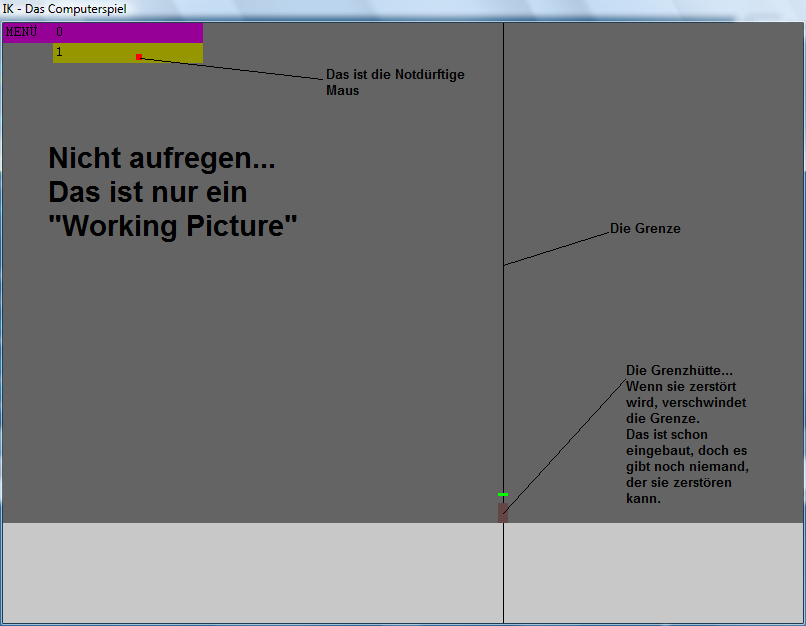Click the "Die Grenzhütte..." caption heading
The height and width of the screenshot is (626, 806).
pyautogui.click(x=679, y=370)
